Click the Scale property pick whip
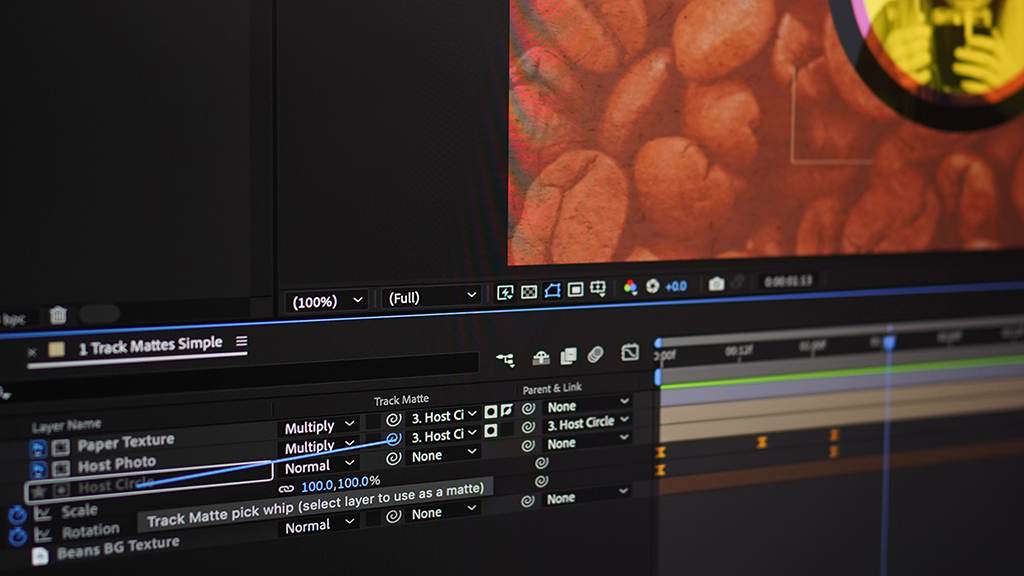 pos(541,463)
